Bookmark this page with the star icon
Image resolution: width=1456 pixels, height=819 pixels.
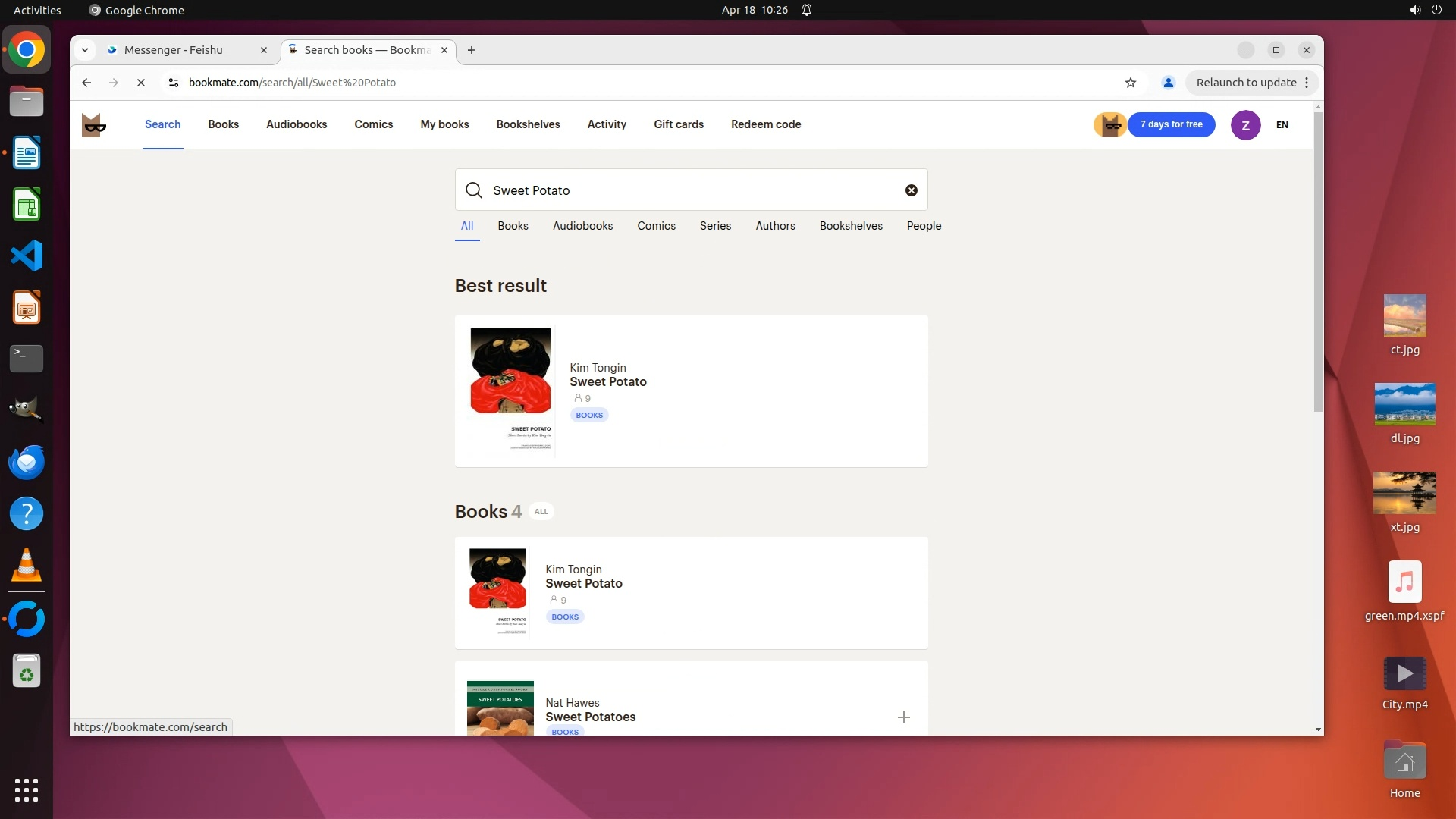[x=1131, y=83]
